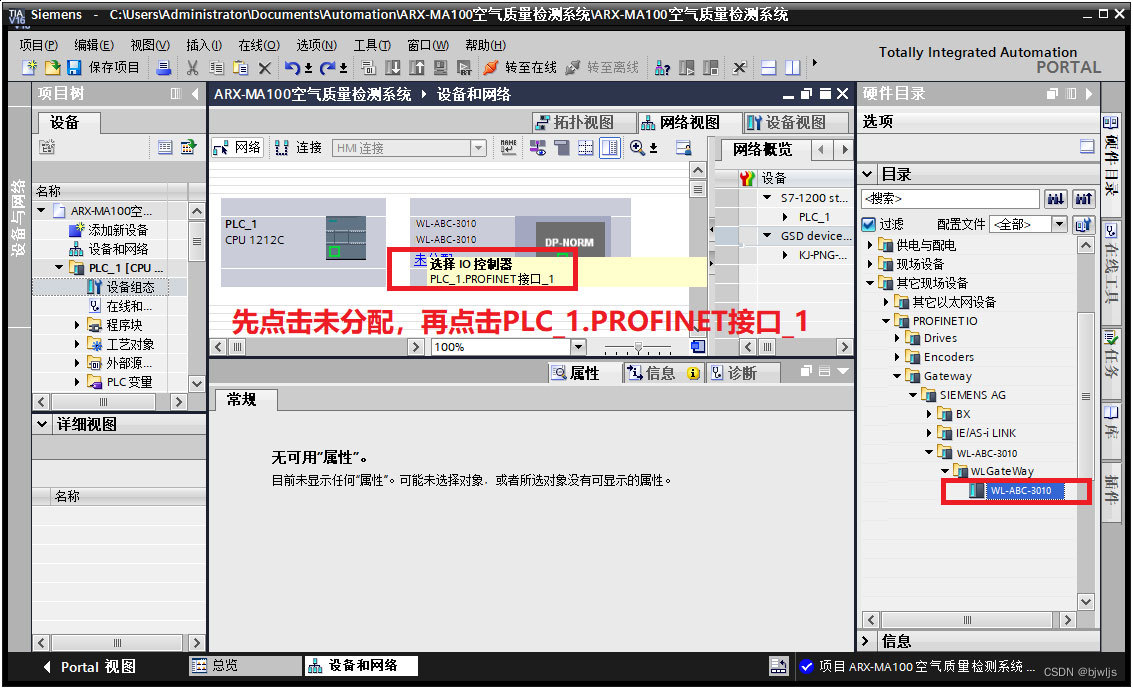Viewport: 1133px width, 689px height.
Task: Select PLC_1.PROFINET接口_1 as IO controller
Action: click(492, 279)
